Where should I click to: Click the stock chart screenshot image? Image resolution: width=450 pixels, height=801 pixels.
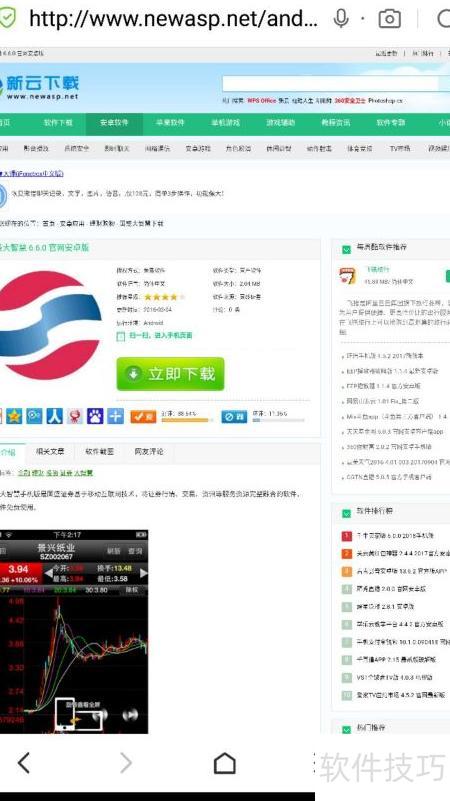pyautogui.click(x=74, y=631)
